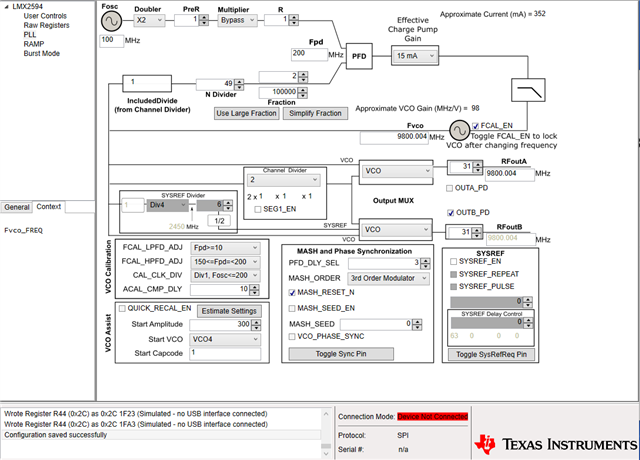Open the FCAL_LPFD_ADJ dropdown
Viewport: 640px width, 460px height.
point(225,248)
